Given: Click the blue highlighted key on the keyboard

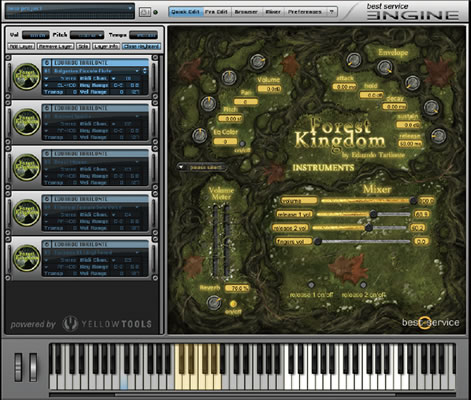Looking at the screenshot, I should click(124, 382).
